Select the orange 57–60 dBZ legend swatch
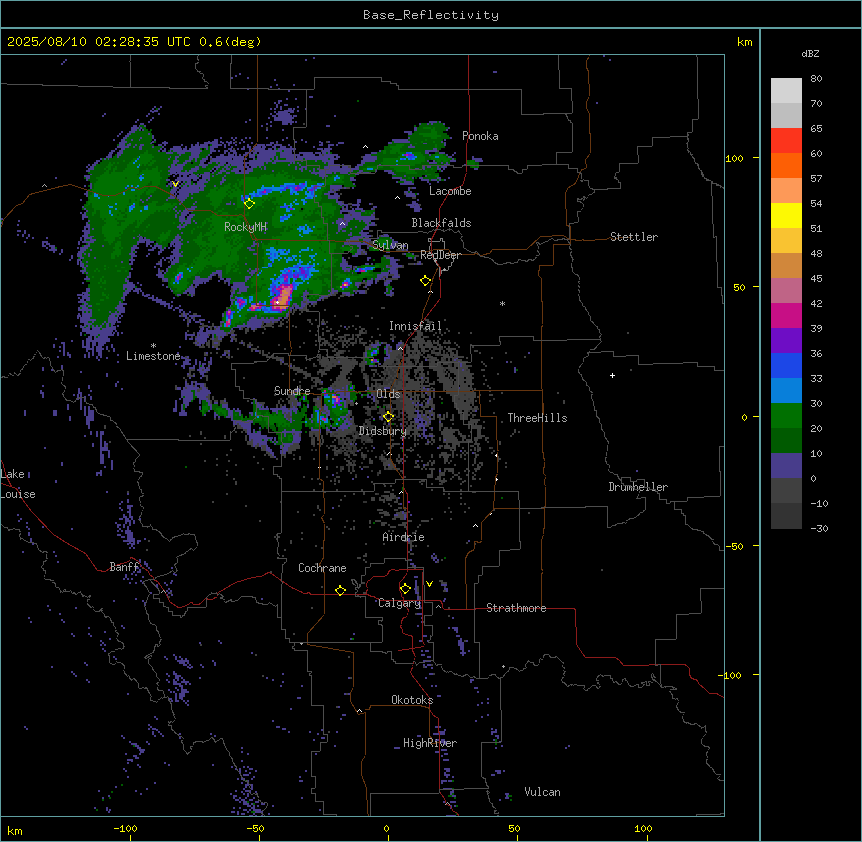This screenshot has height=842, width=862. coord(786,165)
